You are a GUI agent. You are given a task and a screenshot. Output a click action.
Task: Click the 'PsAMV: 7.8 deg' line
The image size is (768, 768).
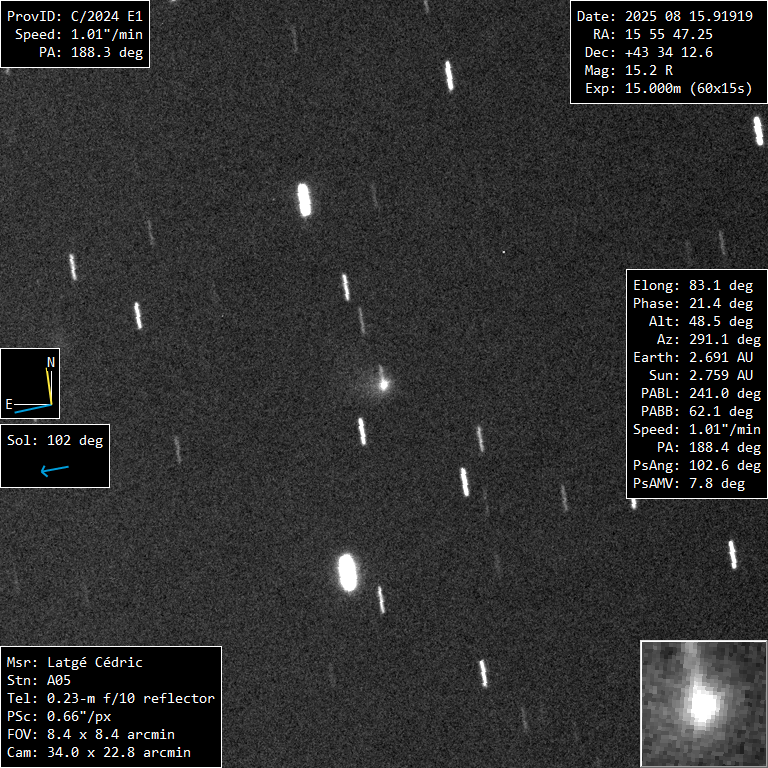[689, 484]
